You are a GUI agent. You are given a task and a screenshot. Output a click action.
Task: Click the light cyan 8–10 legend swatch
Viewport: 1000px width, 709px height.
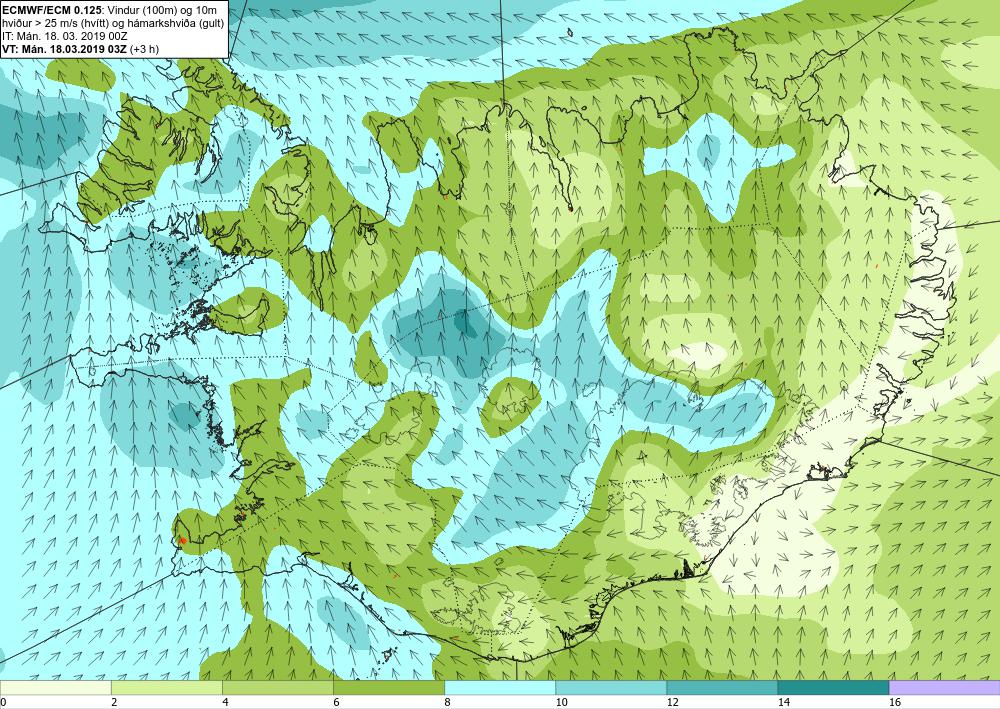coord(500,688)
